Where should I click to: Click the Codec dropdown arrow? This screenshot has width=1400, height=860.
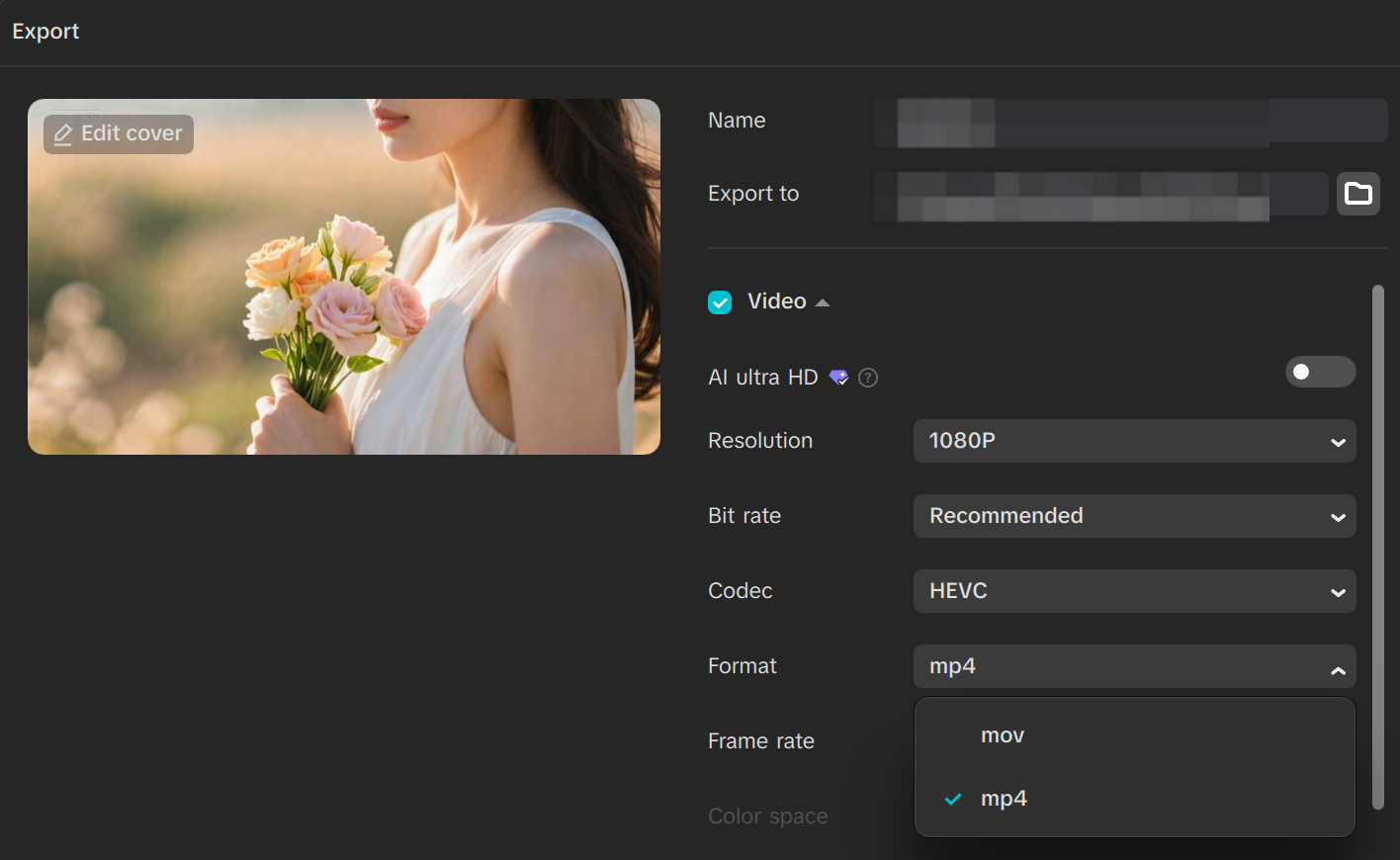click(1340, 591)
